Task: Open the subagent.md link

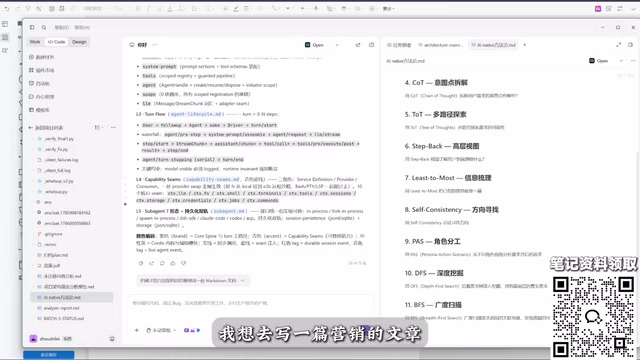Action: [x=229, y=211]
